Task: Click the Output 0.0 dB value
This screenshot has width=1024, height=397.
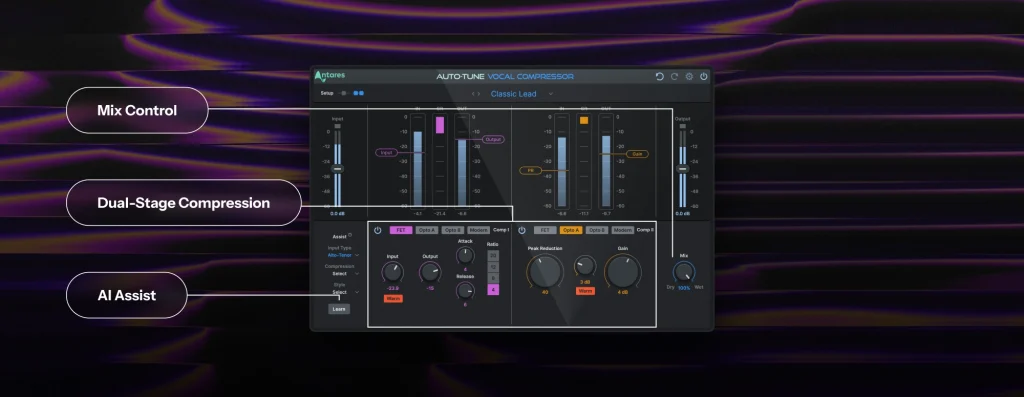Action: tap(682, 214)
